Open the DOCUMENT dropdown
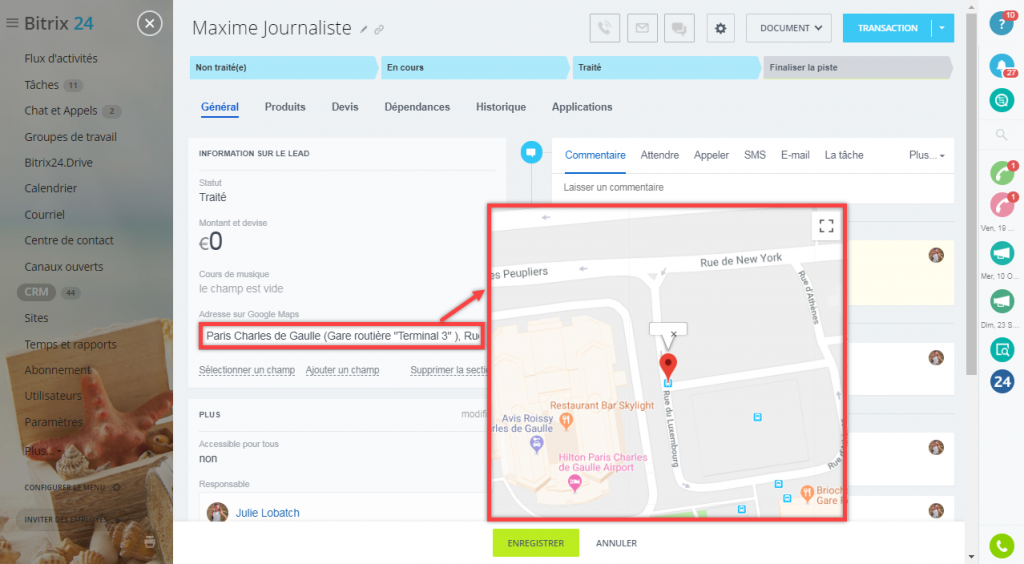 coord(789,28)
